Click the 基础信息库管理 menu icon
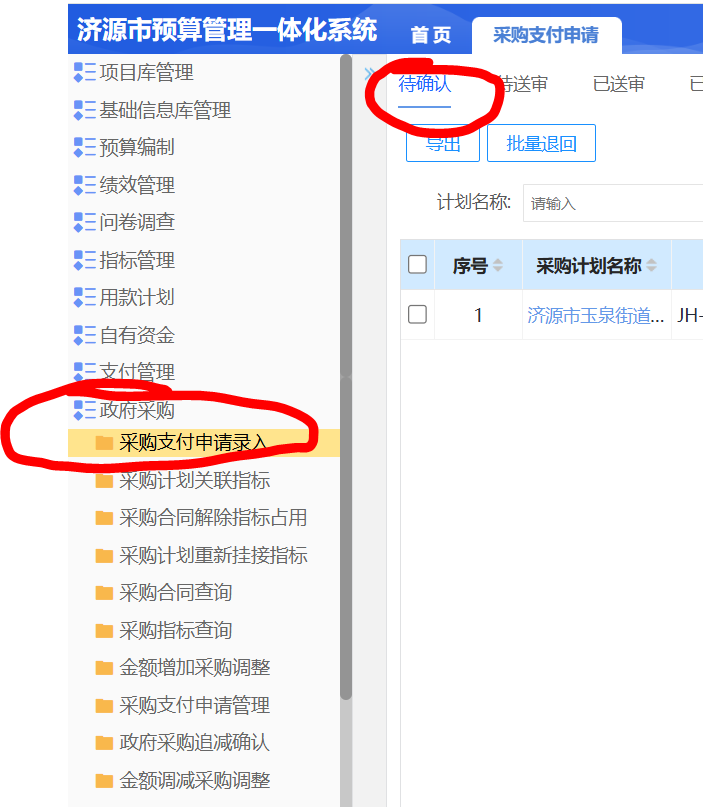This screenshot has width=703, height=807. (85, 110)
